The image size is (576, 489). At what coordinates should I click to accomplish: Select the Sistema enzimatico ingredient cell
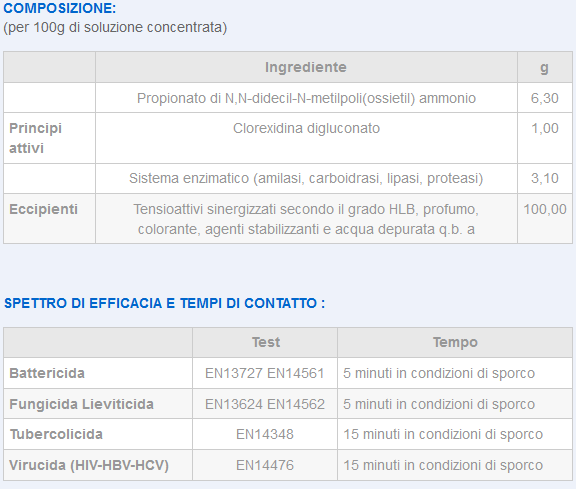[306, 179]
